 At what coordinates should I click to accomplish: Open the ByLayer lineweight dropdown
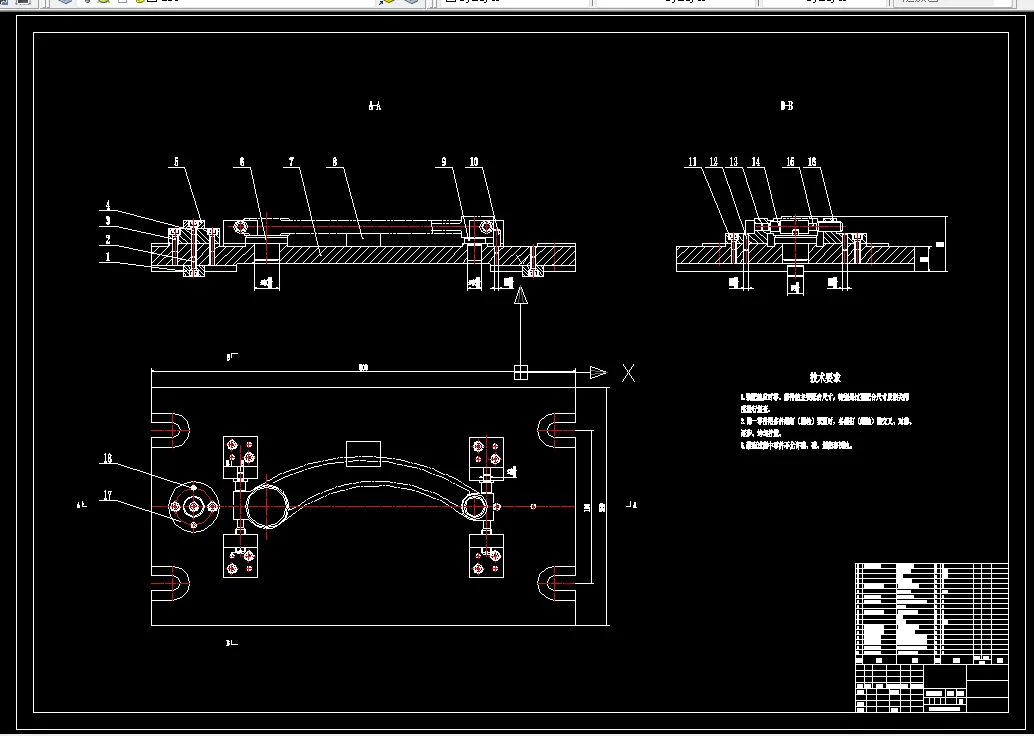pos(826,2)
